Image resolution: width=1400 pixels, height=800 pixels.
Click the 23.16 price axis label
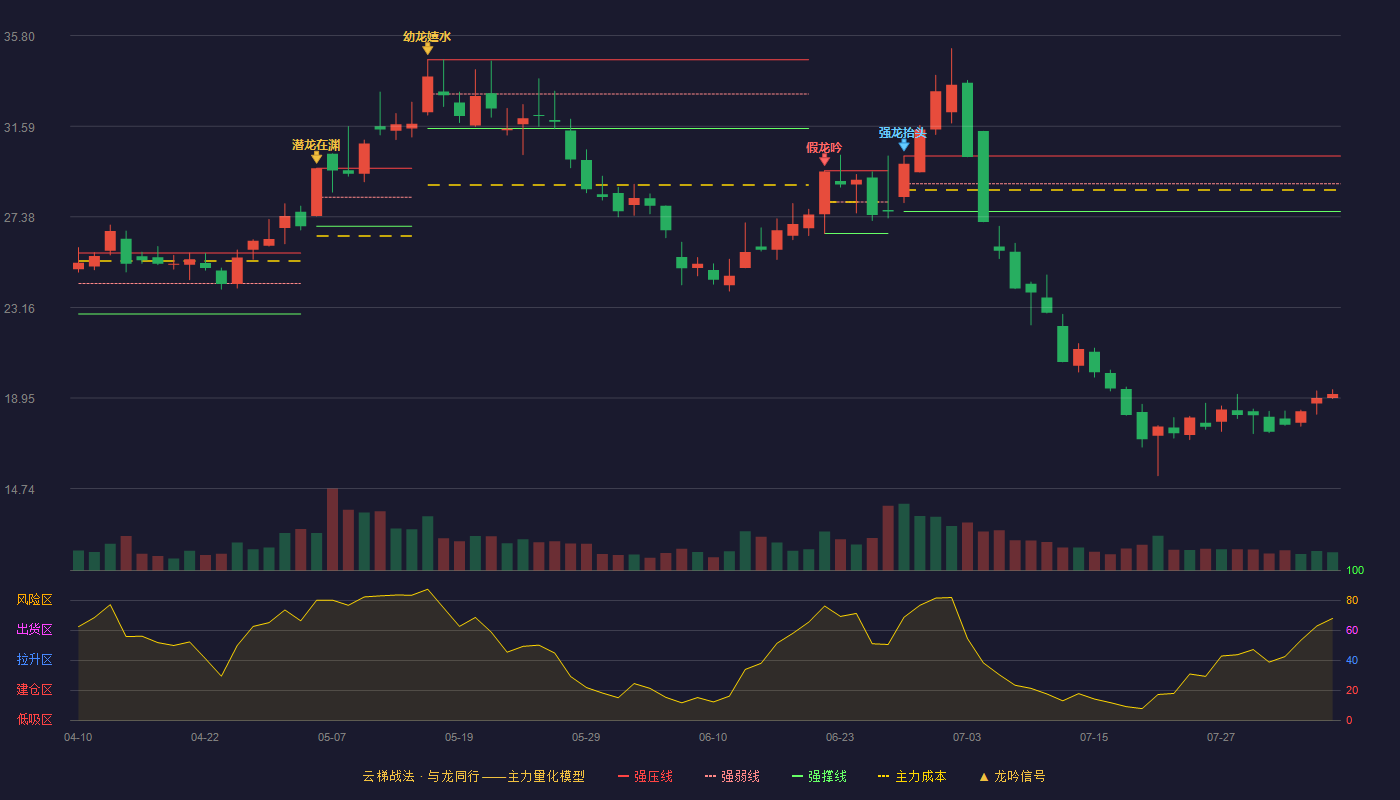(x=19, y=308)
